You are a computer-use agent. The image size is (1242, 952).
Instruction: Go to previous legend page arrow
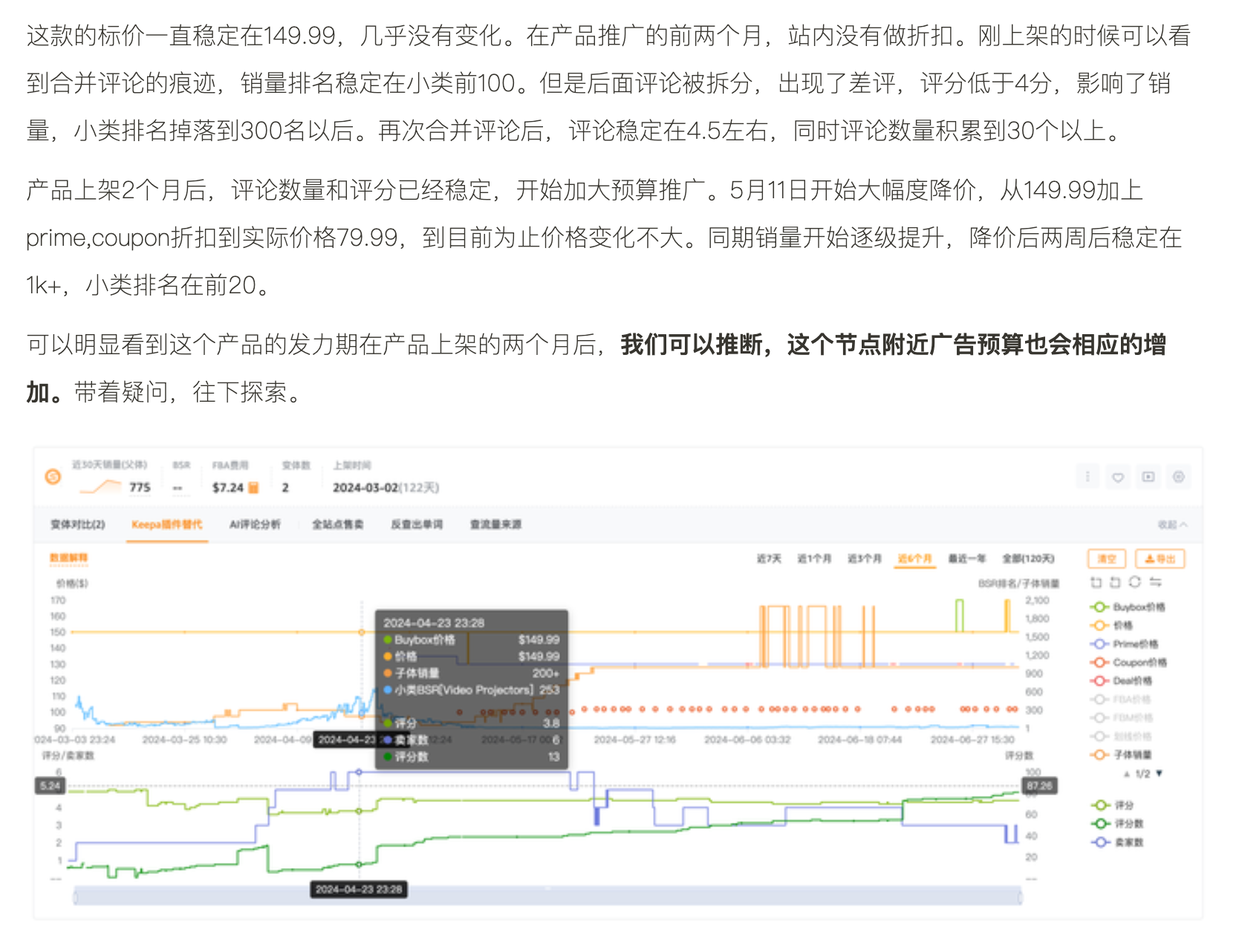(1127, 774)
